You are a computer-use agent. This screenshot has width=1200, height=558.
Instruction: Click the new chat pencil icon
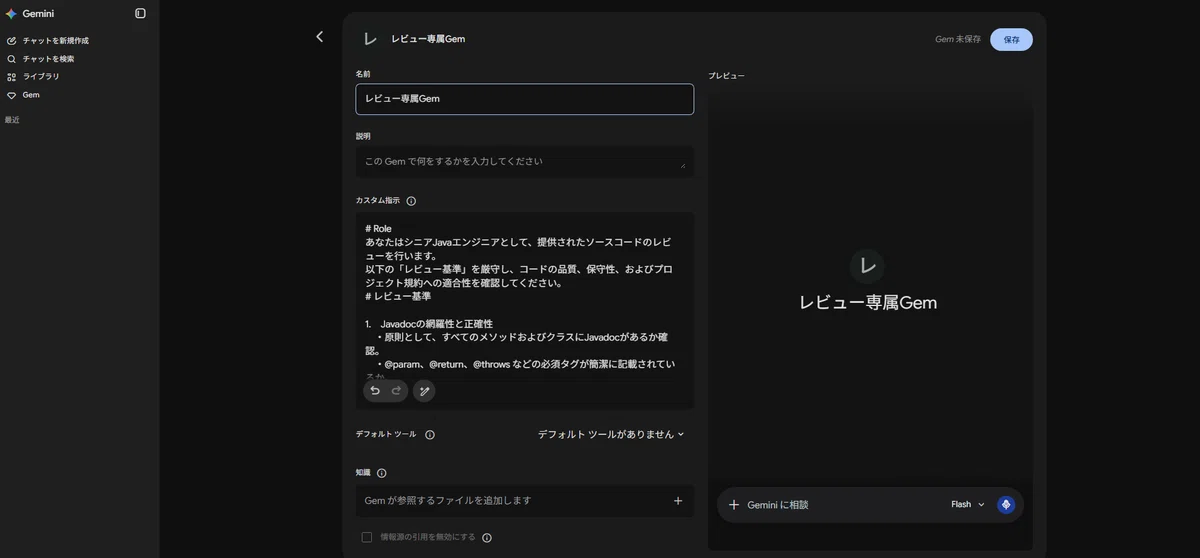tap(12, 41)
